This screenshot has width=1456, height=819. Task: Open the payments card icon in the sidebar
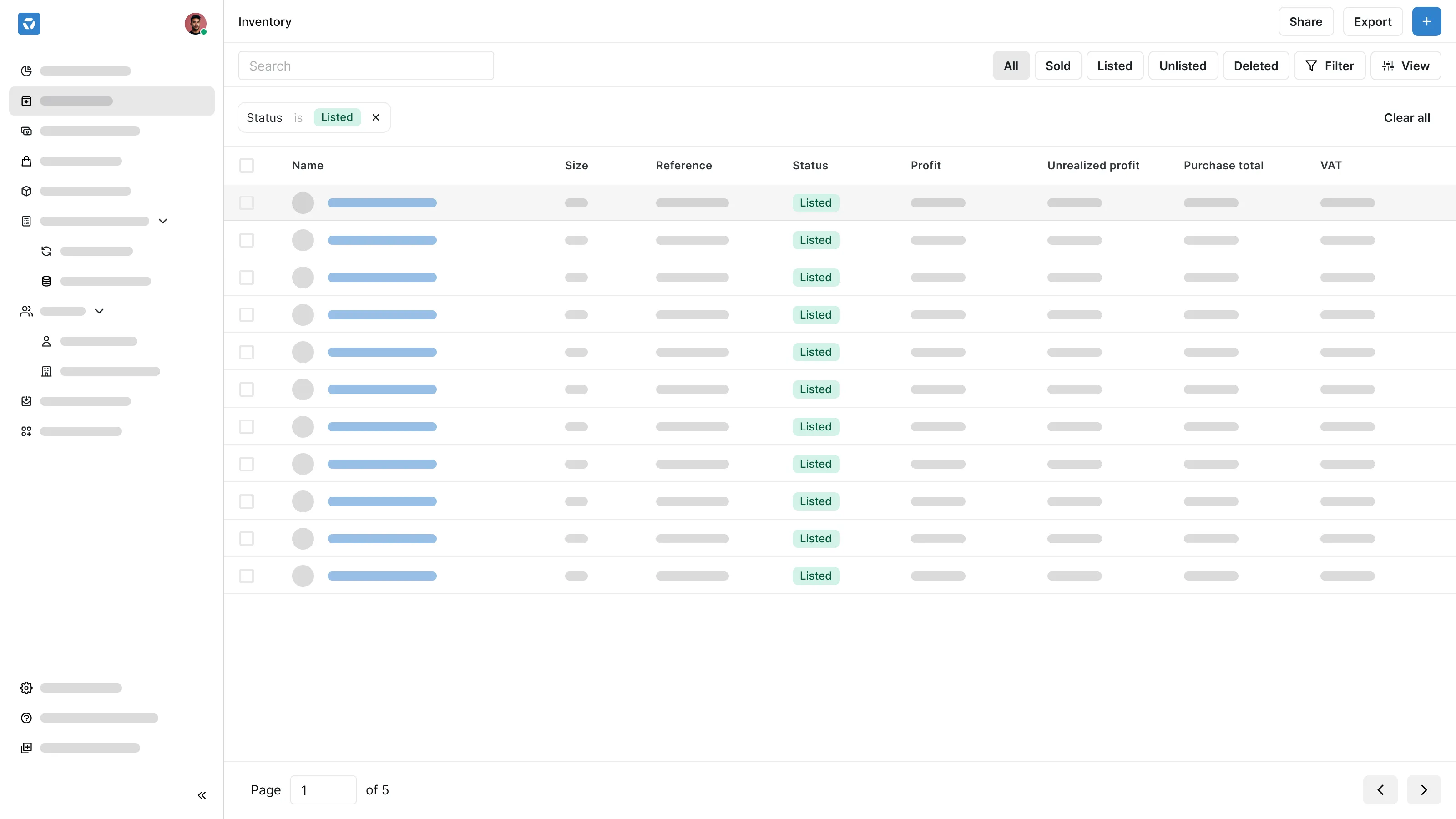pyautogui.click(x=25, y=131)
